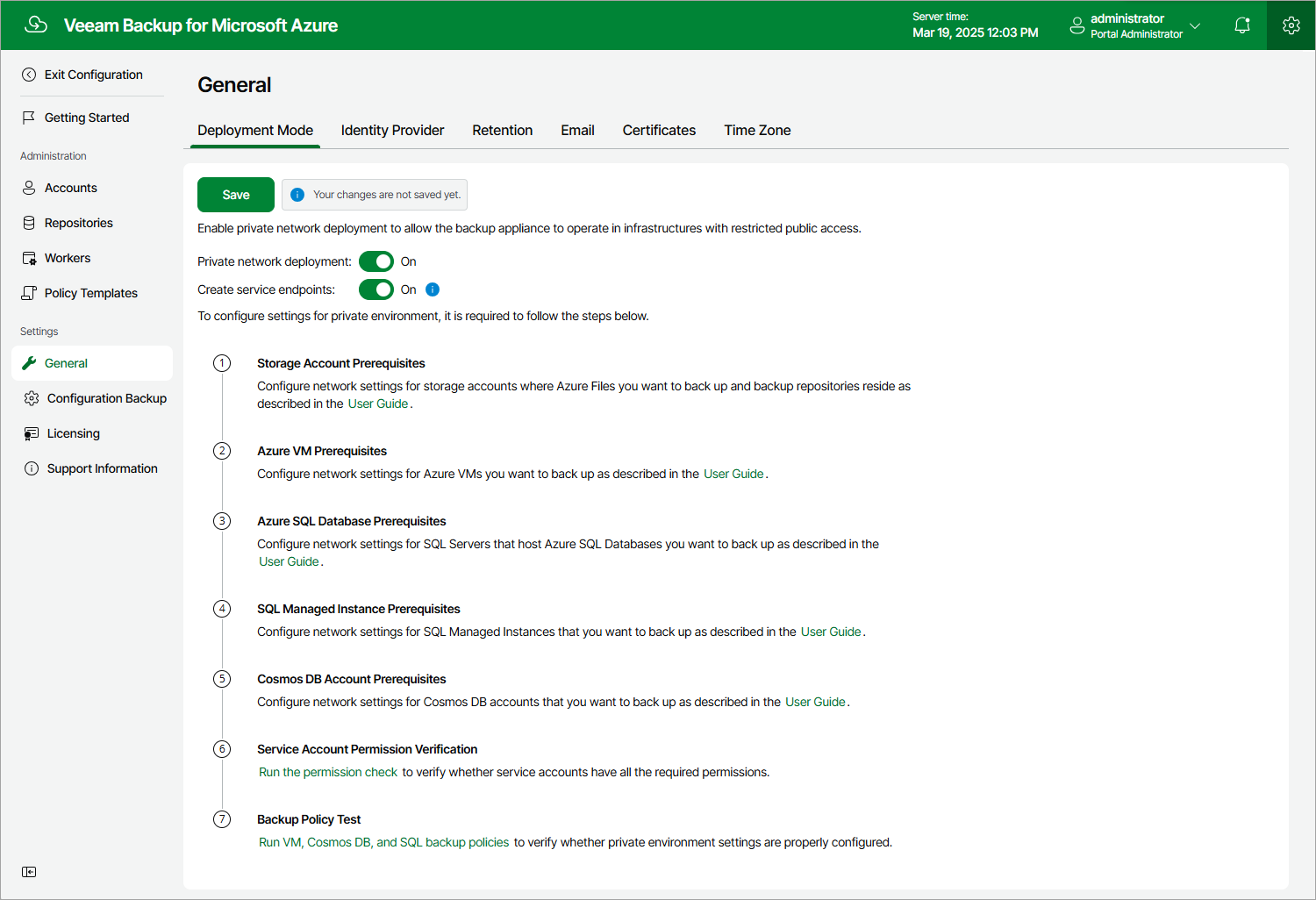Expand the administrator account dropdown chevron
Viewport: 1316px width, 900px height.
tap(1195, 25)
